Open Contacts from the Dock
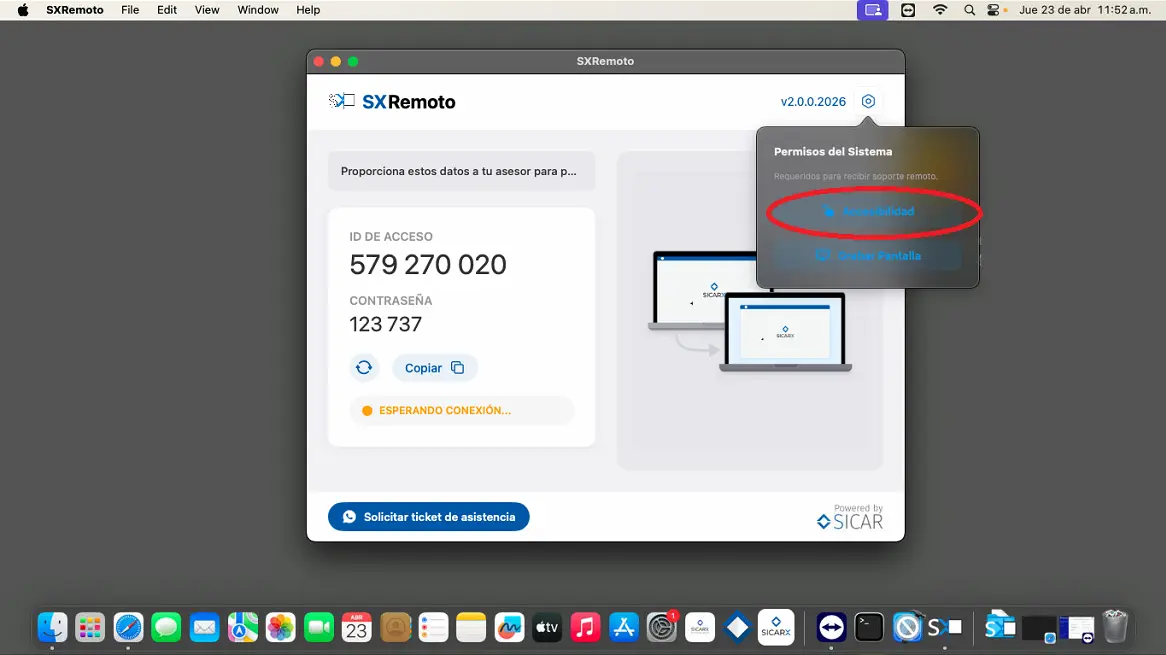Viewport: 1166px width, 655px height. (x=395, y=627)
